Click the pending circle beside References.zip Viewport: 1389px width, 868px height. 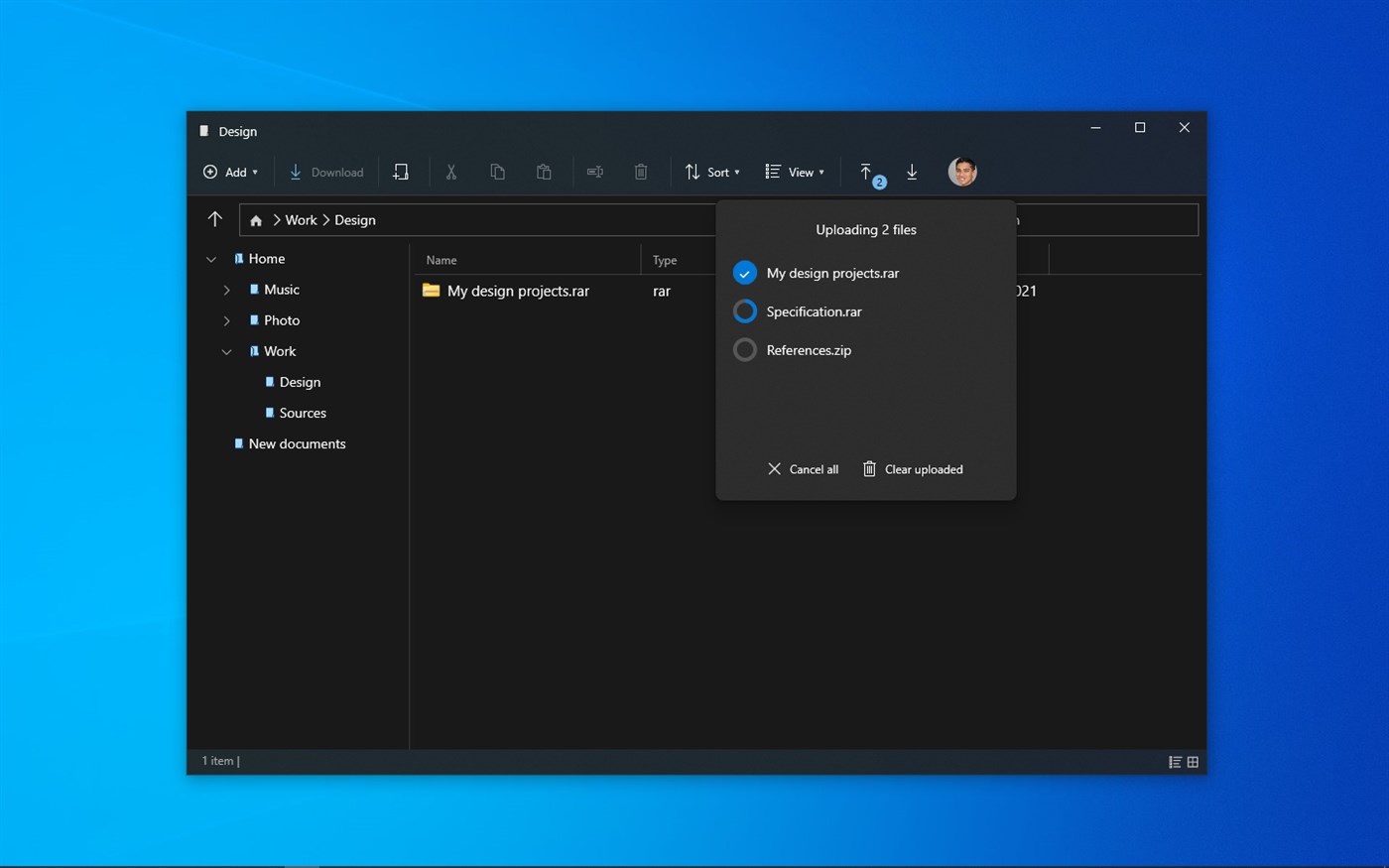click(x=745, y=350)
